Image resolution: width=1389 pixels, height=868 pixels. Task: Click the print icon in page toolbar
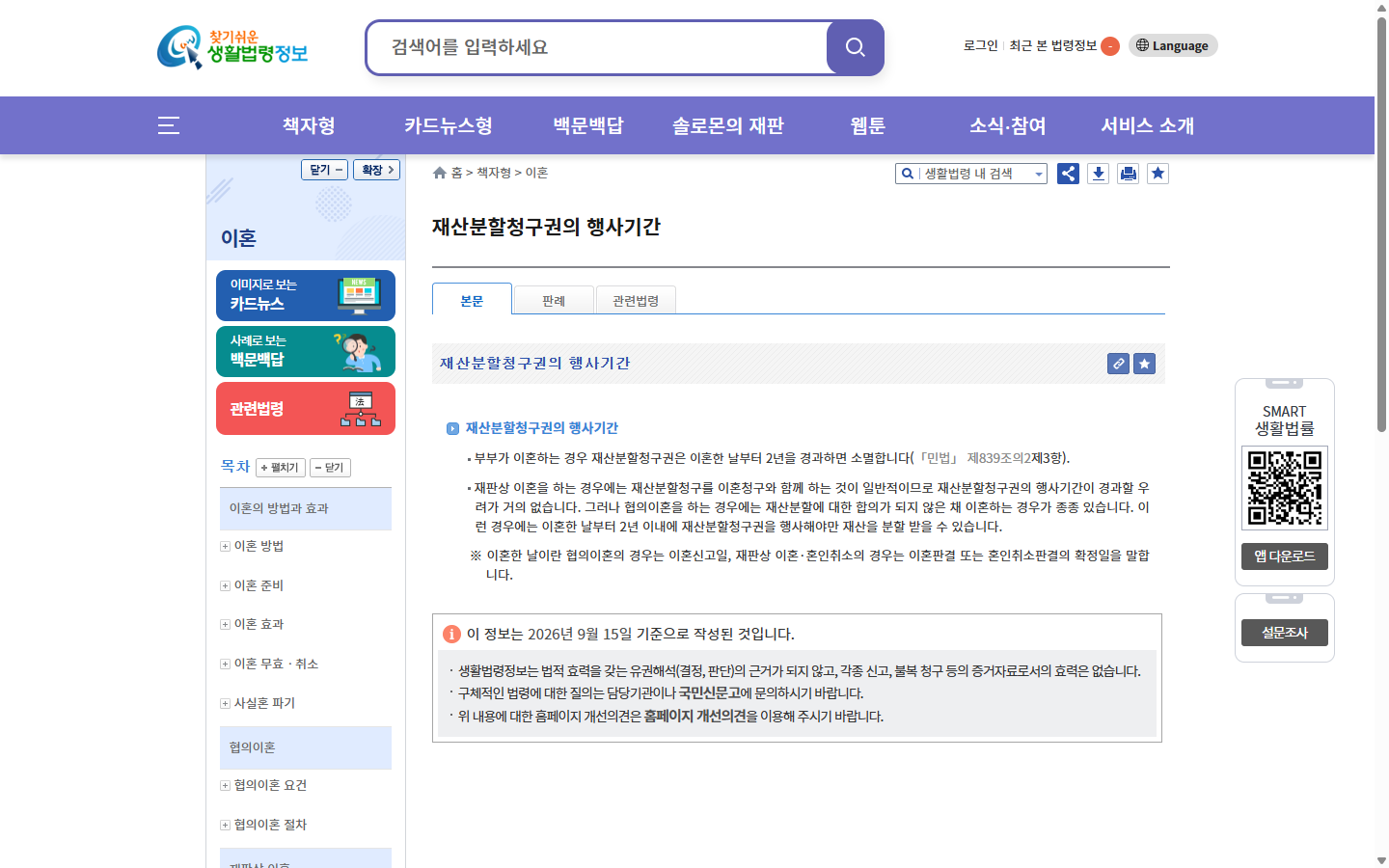pyautogui.click(x=1128, y=174)
